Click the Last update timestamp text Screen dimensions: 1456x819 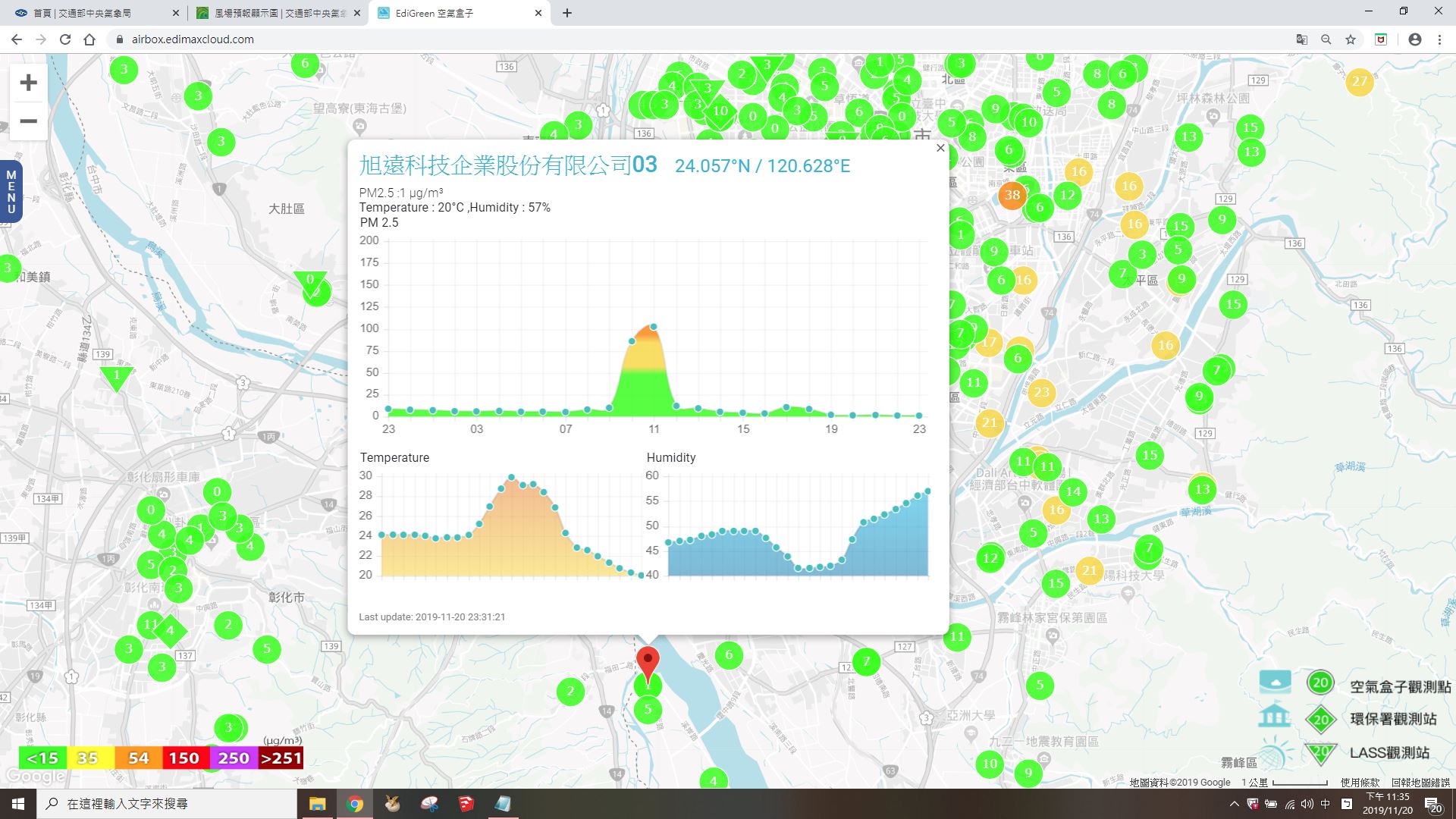(431, 617)
